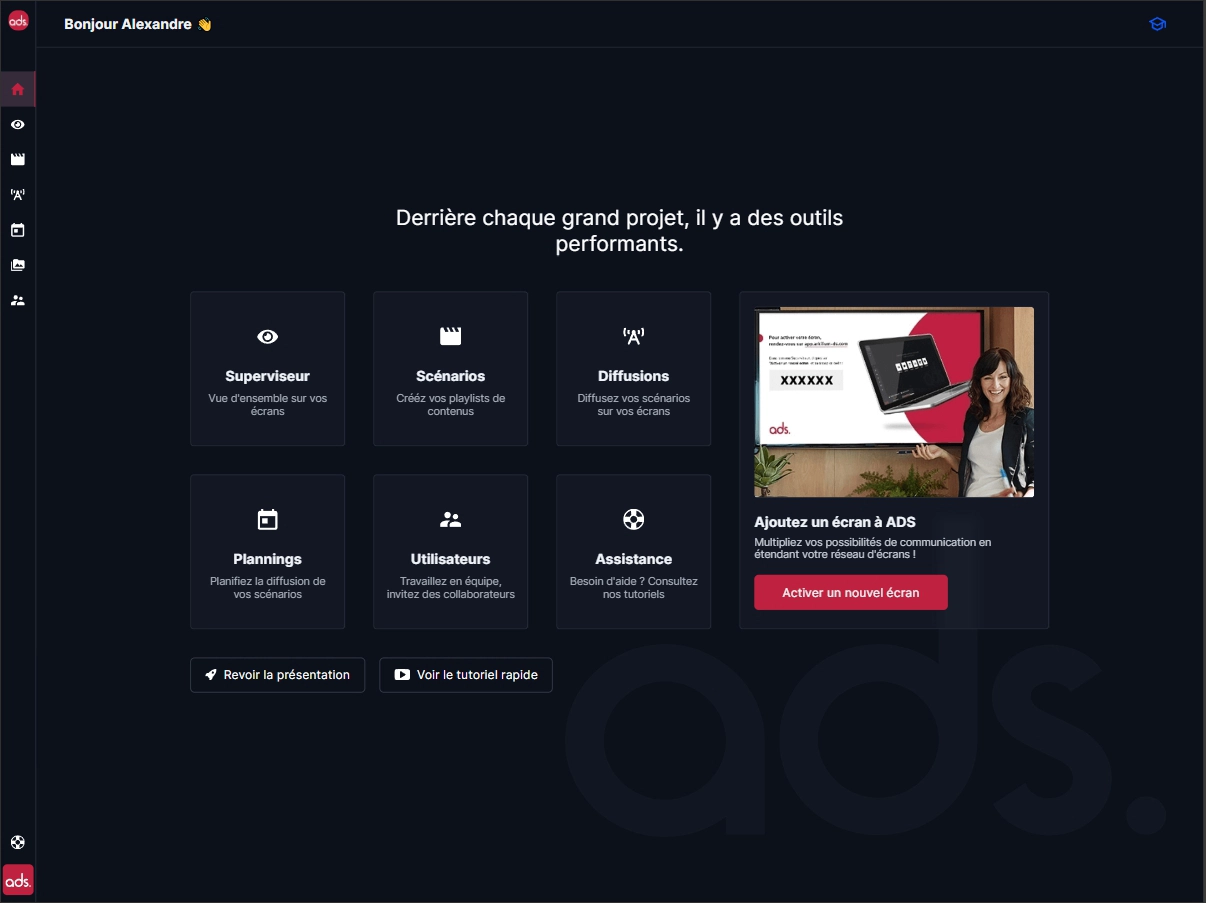The image size is (1206, 903).
Task: Click the broadcast icon in the Diffusions card
Action: [633, 336]
